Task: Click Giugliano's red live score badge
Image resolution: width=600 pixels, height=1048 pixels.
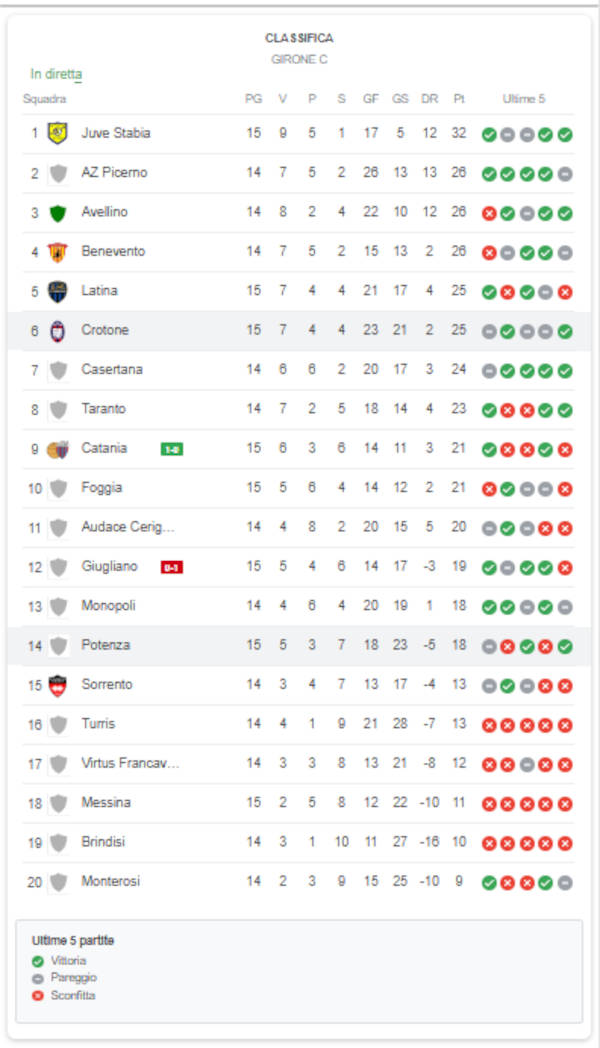Action: click(x=171, y=567)
